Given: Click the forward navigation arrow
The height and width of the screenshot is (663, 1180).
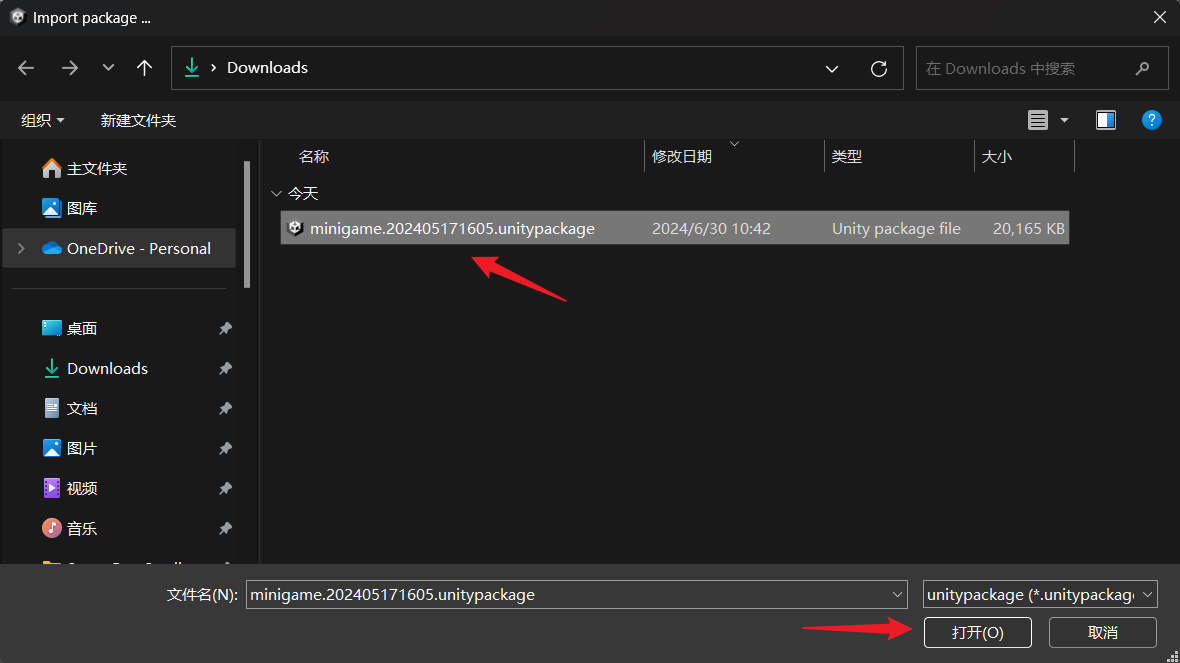Looking at the screenshot, I should [68, 67].
